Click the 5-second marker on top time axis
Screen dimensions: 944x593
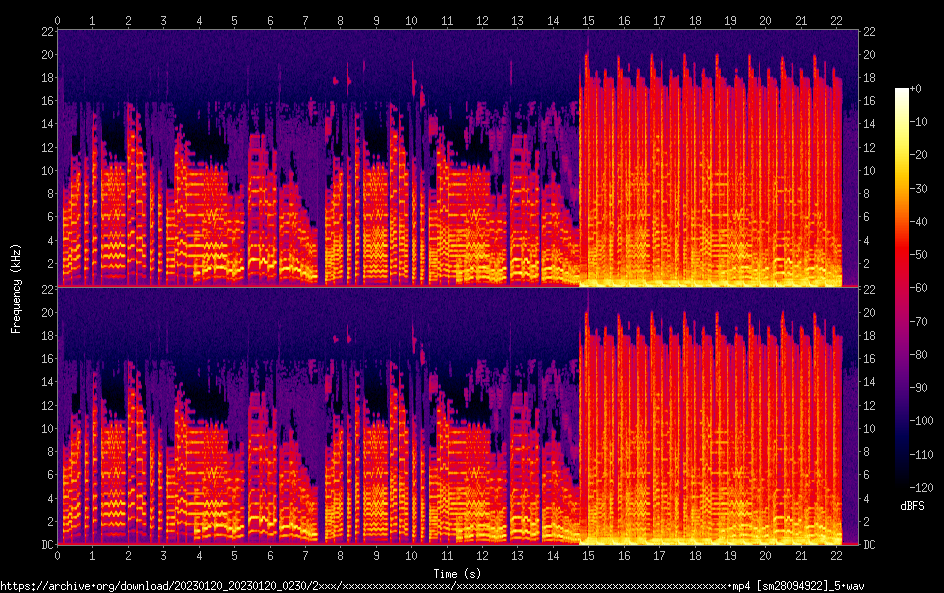[x=235, y=20]
